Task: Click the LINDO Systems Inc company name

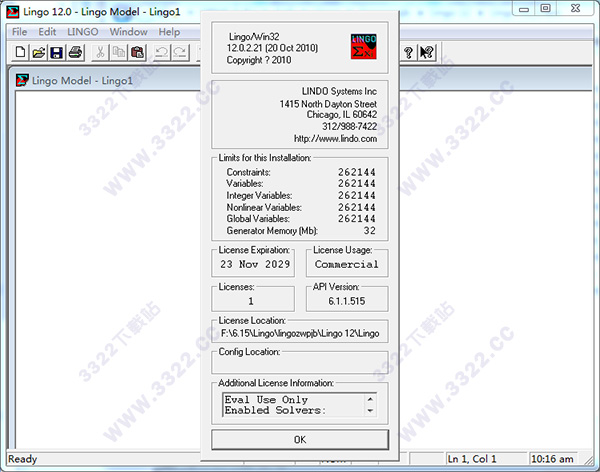Action: [x=339, y=91]
